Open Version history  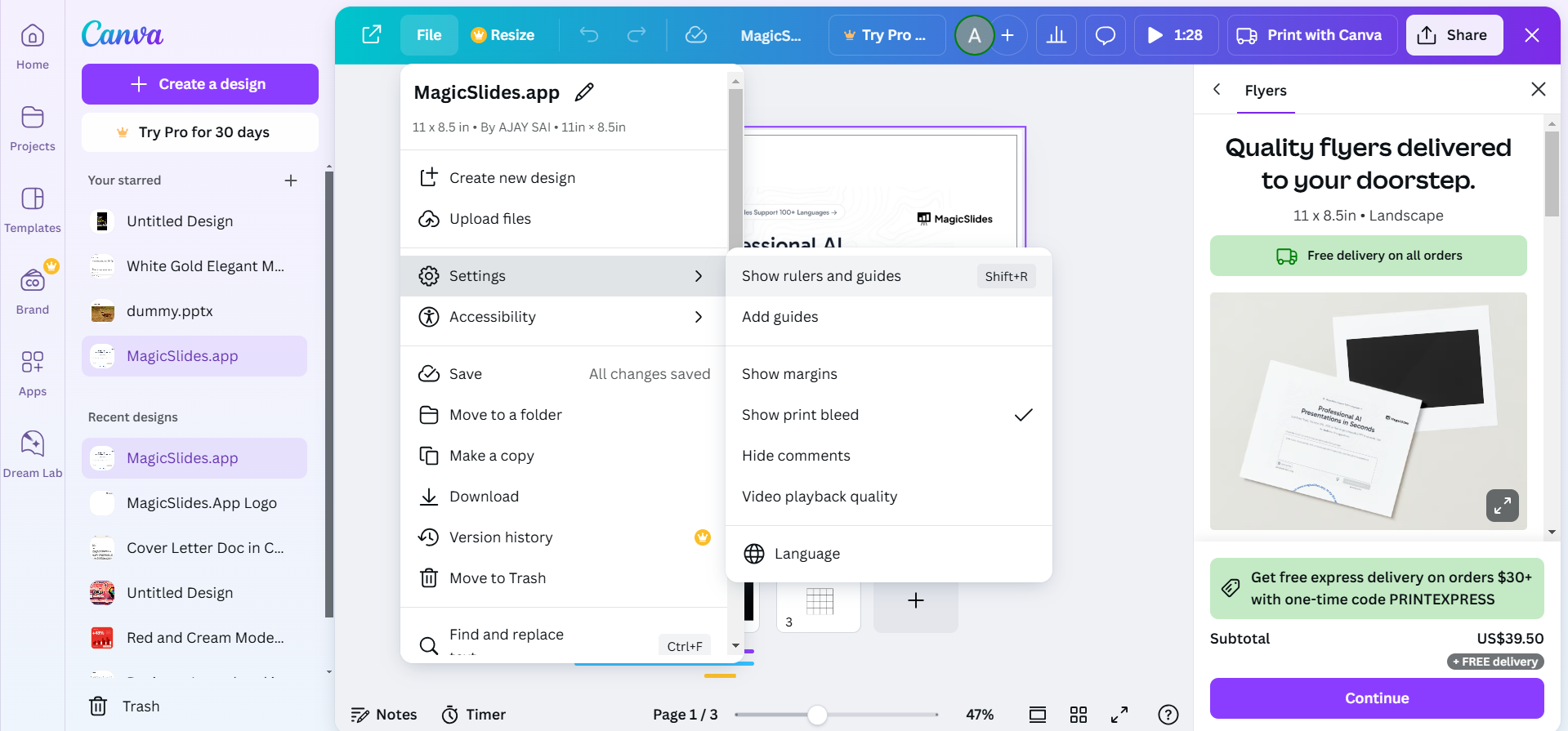pos(564,537)
